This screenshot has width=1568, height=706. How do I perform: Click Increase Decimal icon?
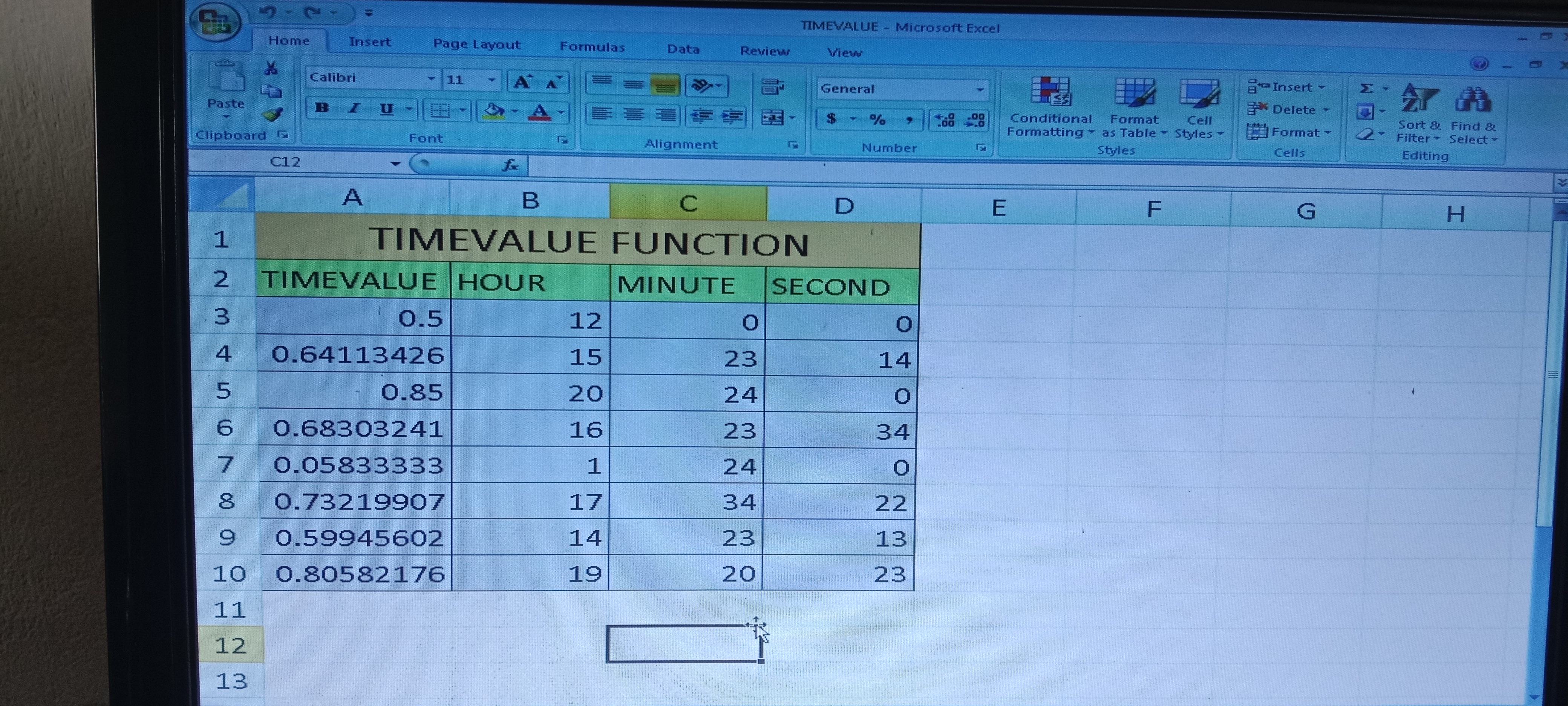945,120
